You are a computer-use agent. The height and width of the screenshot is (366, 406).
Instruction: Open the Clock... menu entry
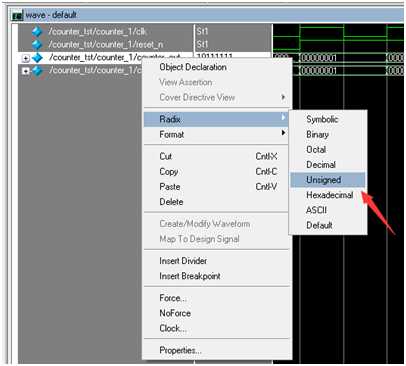point(173,328)
